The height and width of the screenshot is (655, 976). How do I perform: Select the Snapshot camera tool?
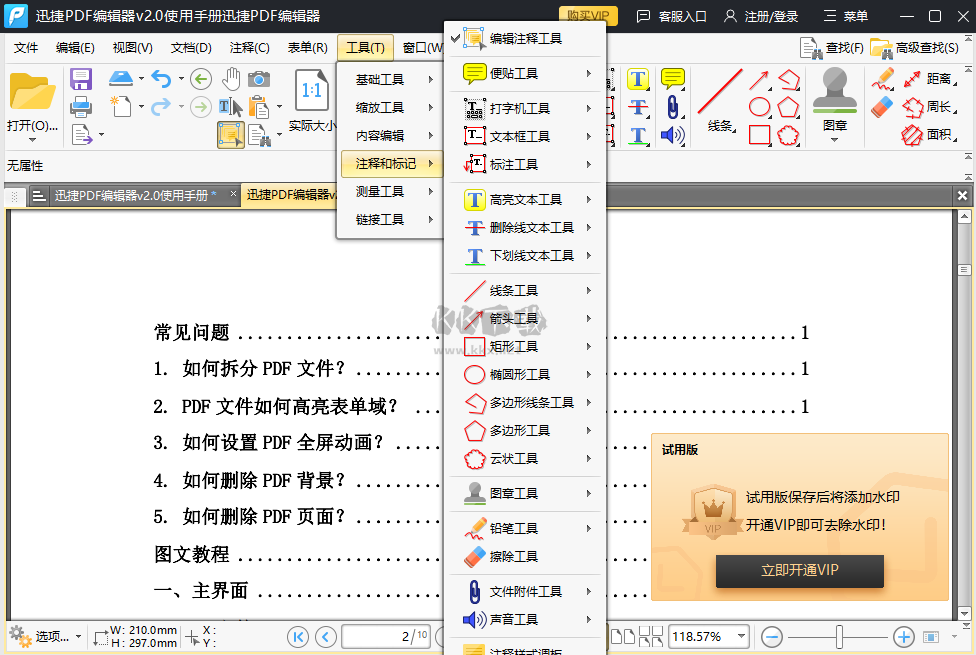coord(259,79)
